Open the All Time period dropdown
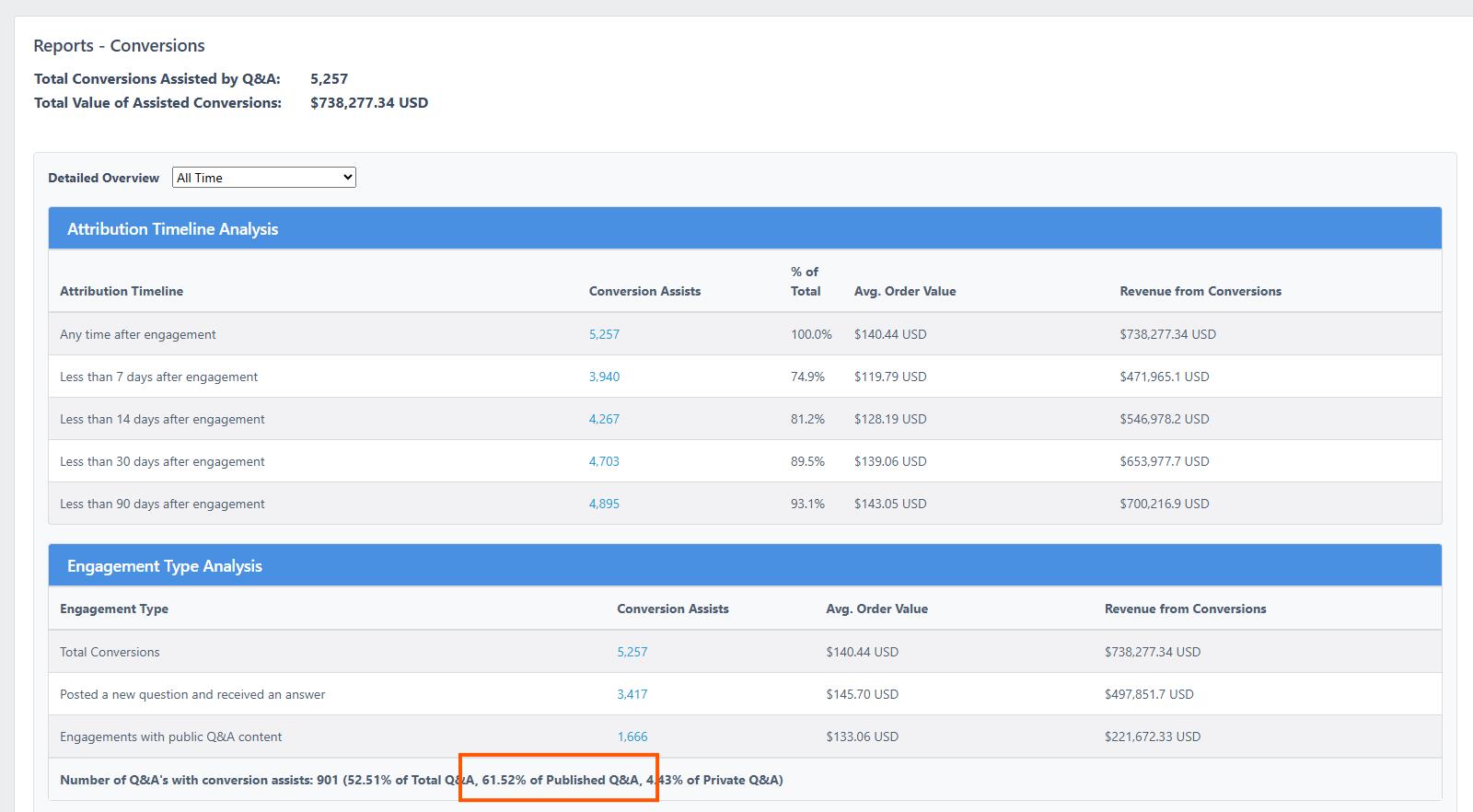Screen dimensions: 1473x812 pos(263,178)
